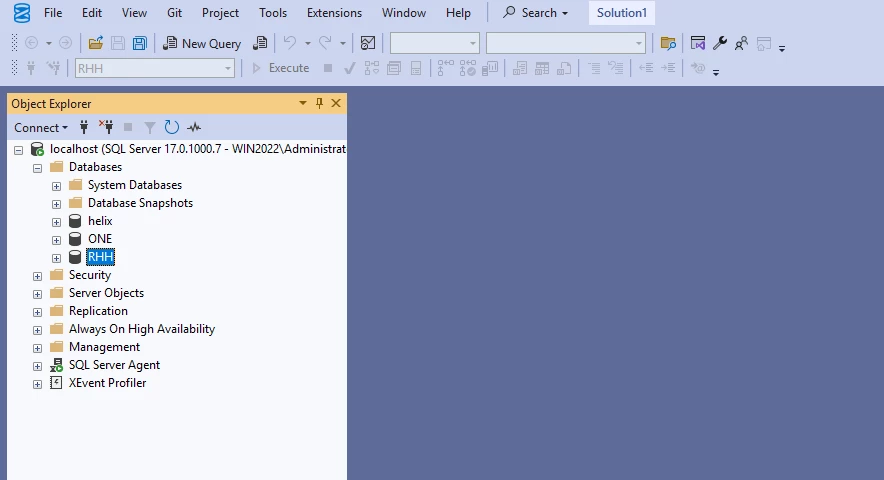Click the Find in Files folder icon
This screenshot has height=480, width=884.
pos(668,43)
